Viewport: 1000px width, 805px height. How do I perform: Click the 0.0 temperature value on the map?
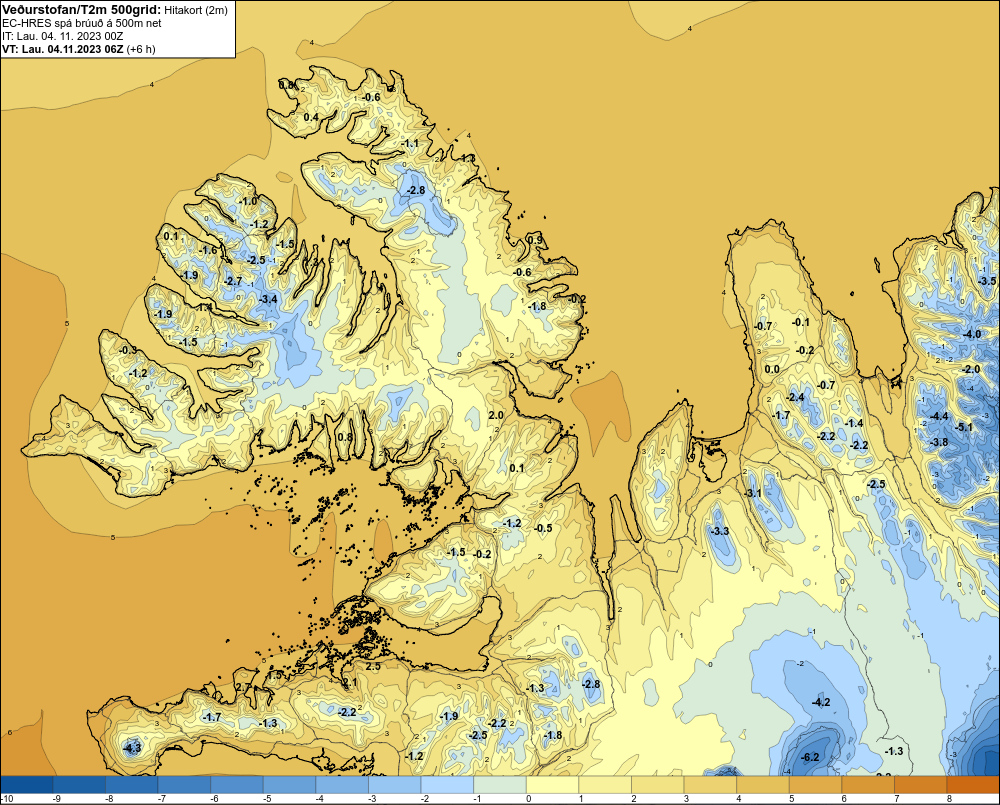tap(772, 369)
